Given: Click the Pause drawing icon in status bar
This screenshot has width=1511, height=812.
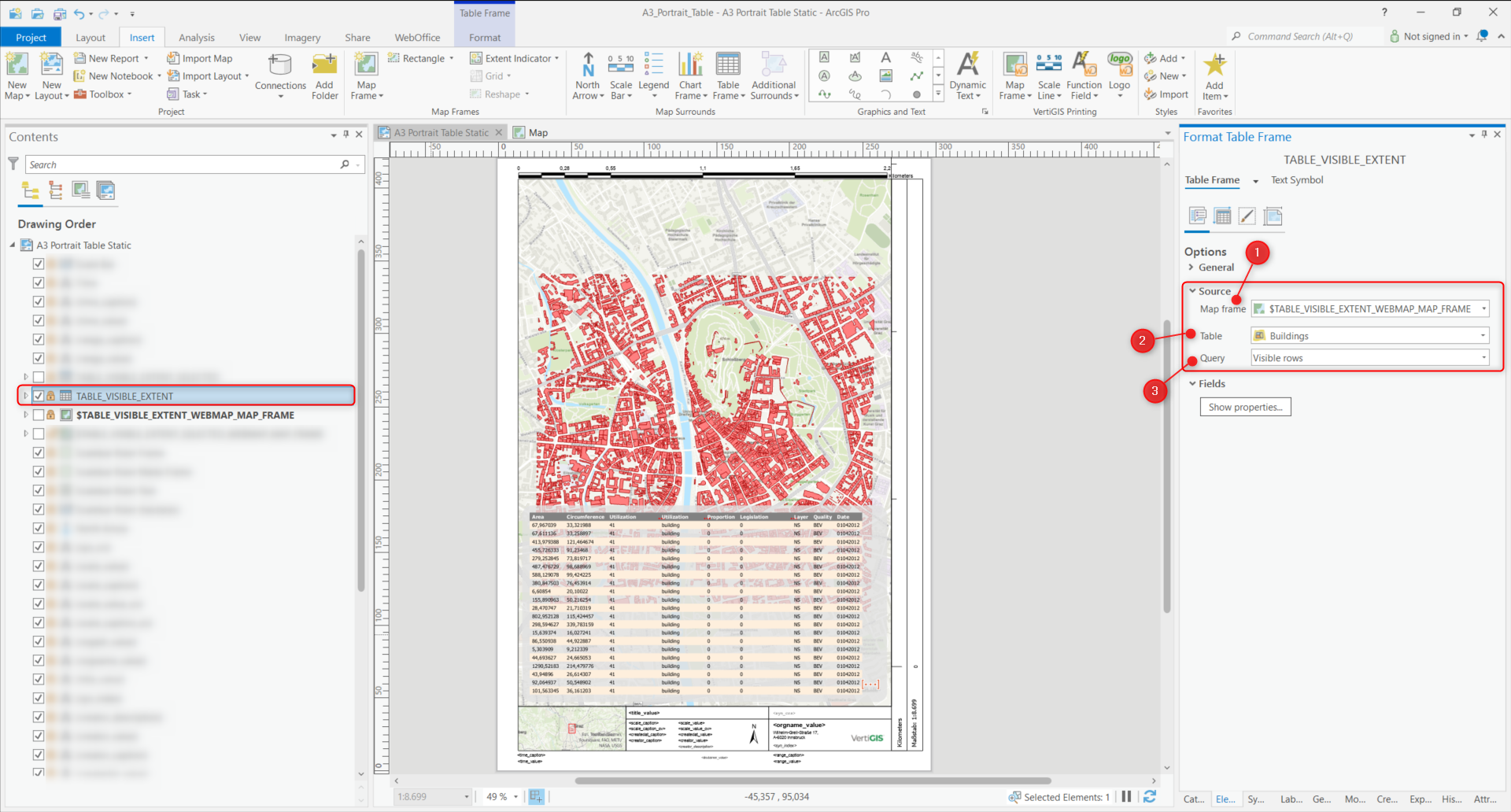Looking at the screenshot, I should [1126, 796].
